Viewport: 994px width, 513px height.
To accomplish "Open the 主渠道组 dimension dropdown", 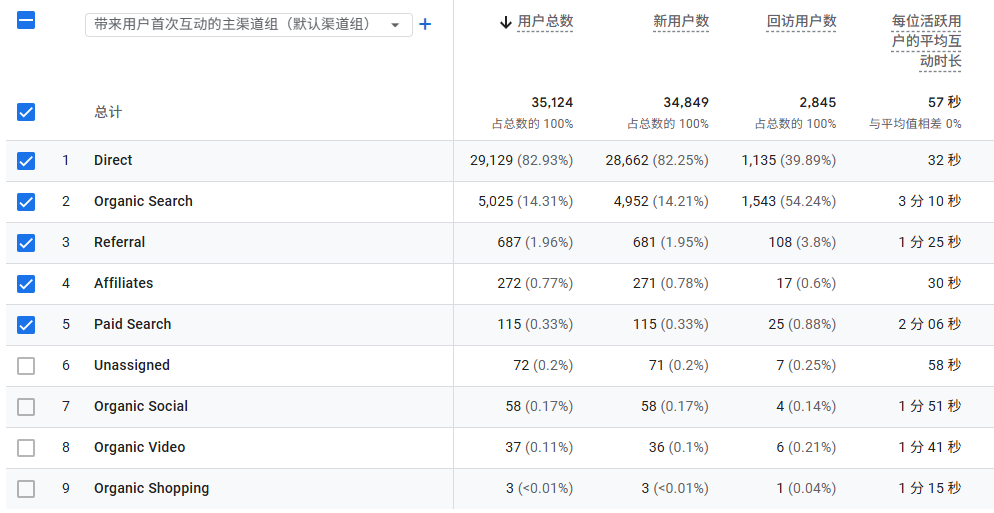I will click(x=248, y=24).
